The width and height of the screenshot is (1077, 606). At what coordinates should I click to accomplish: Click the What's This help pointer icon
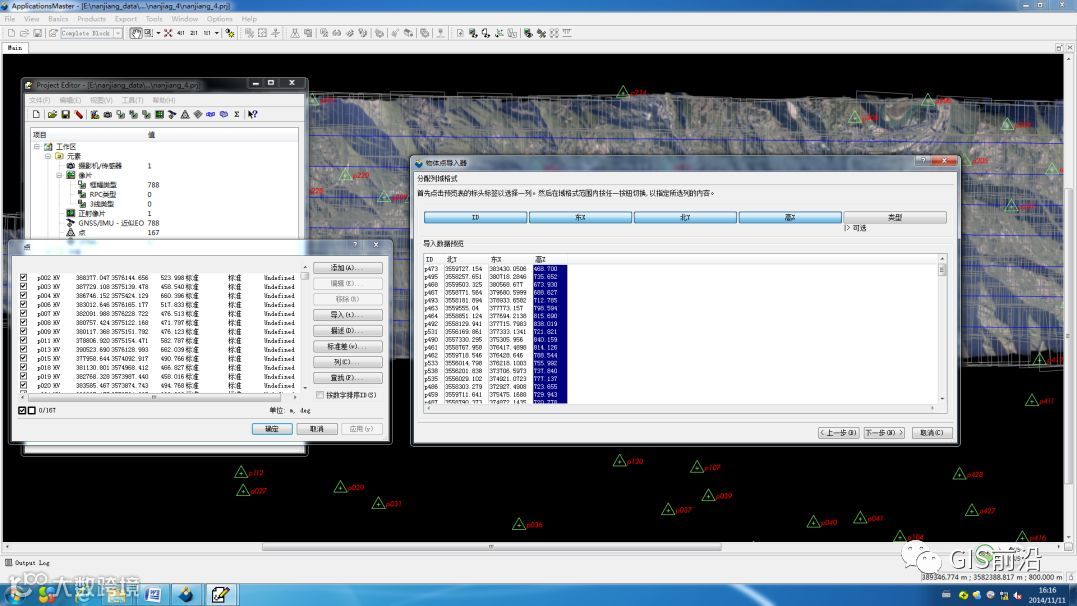click(x=253, y=115)
